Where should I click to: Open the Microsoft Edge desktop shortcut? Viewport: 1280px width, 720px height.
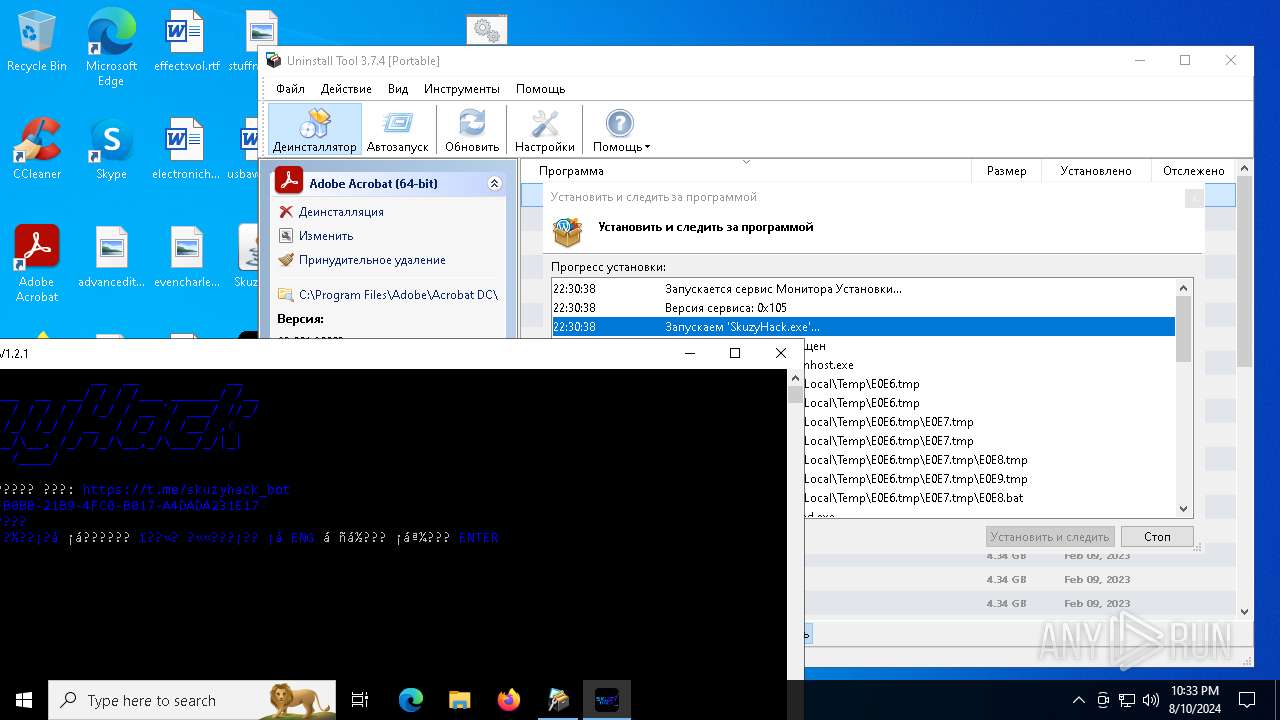(111, 47)
